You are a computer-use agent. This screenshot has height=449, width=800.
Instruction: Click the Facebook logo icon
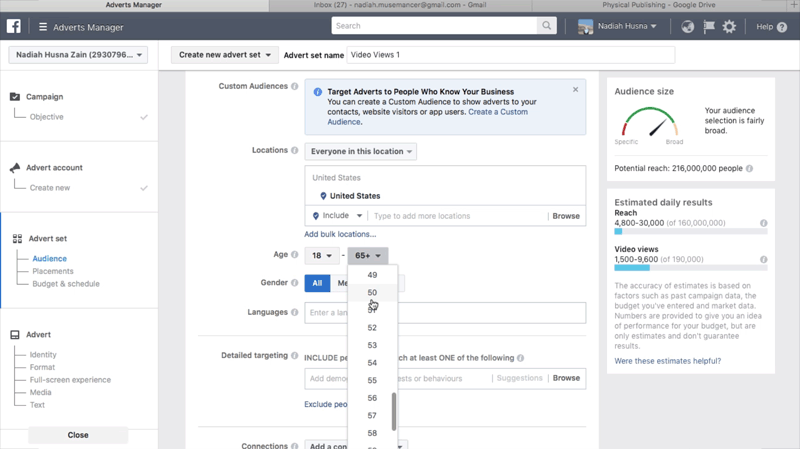(15, 27)
